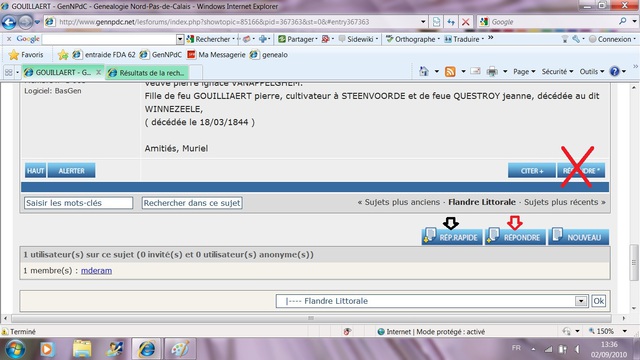Expand the Flandre Littorale forum dropdown
The image size is (640, 360).
coord(580,301)
